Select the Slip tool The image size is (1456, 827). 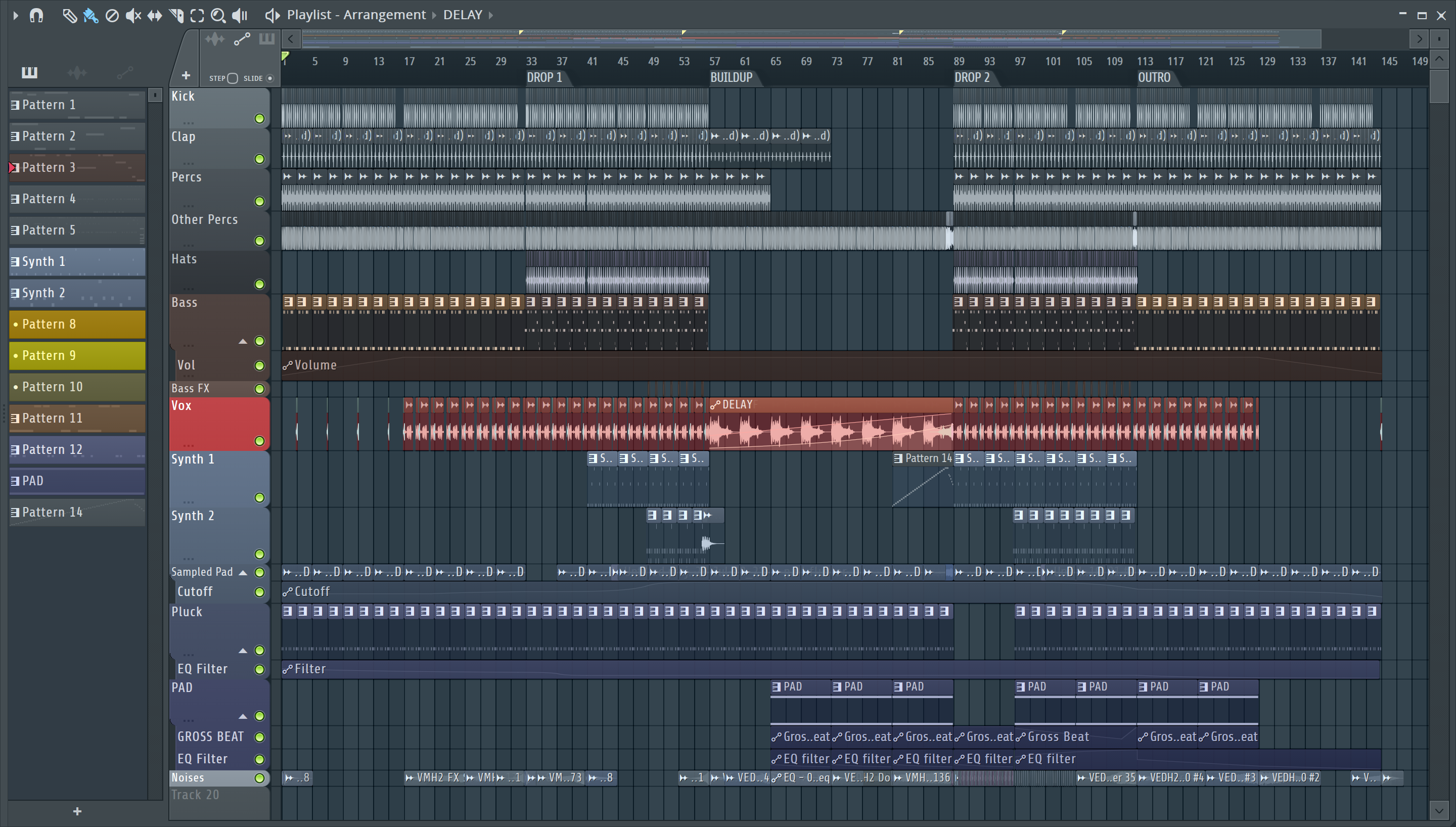(x=155, y=15)
